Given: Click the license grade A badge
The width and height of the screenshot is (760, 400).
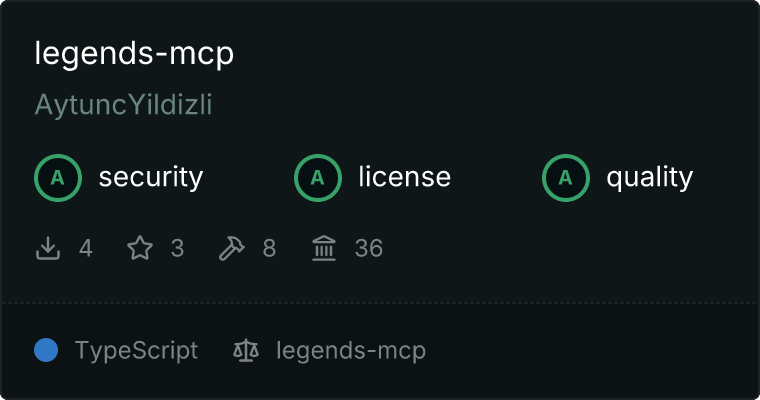Looking at the screenshot, I should (318, 178).
